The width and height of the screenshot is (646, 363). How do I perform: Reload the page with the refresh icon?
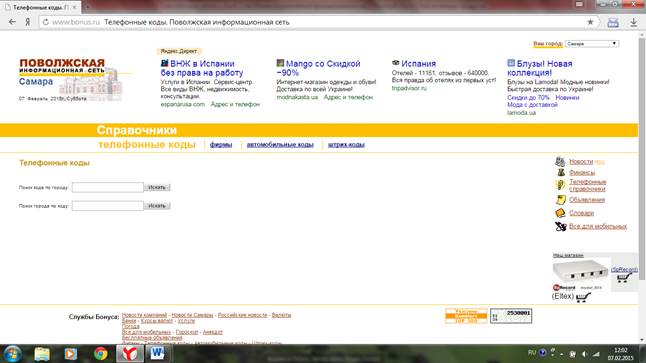(x=46, y=22)
